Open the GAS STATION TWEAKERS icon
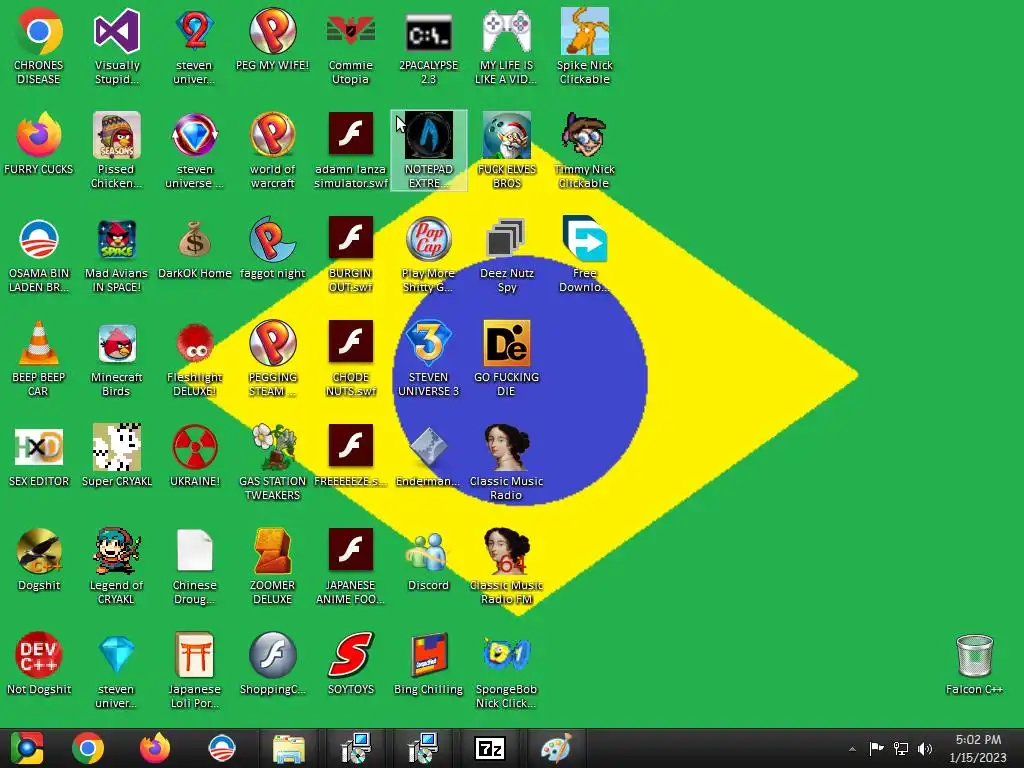This screenshot has height=768, width=1024. 272,462
